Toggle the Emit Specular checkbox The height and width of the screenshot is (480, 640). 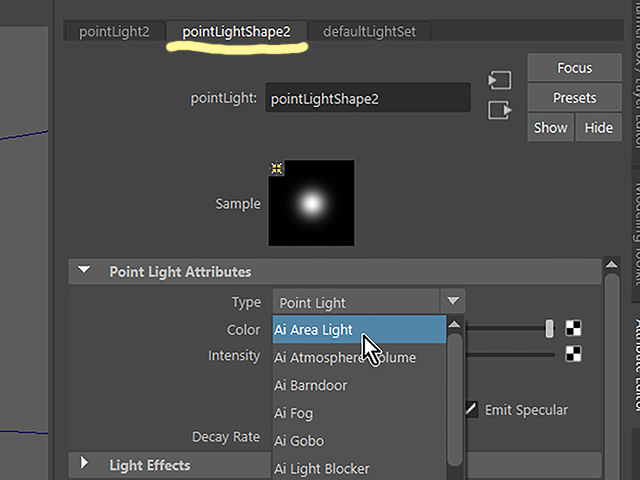[x=471, y=409]
